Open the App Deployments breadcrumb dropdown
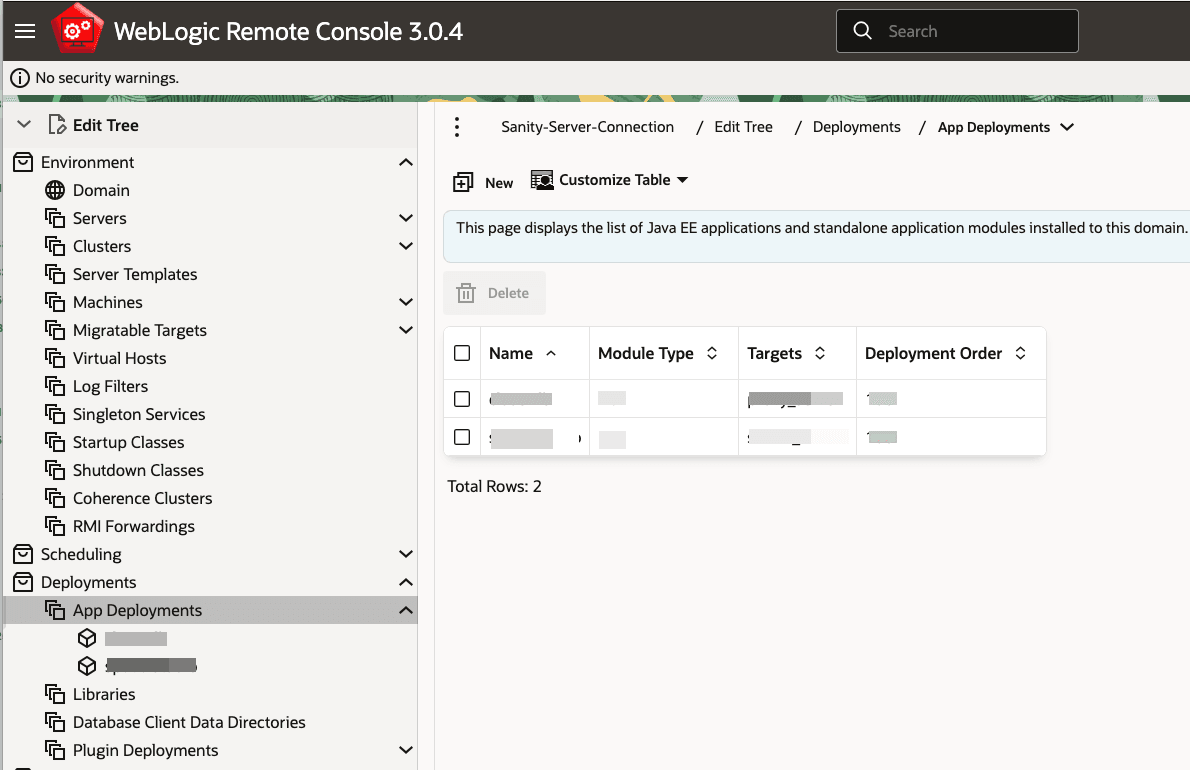This screenshot has width=1190, height=770. [1067, 127]
